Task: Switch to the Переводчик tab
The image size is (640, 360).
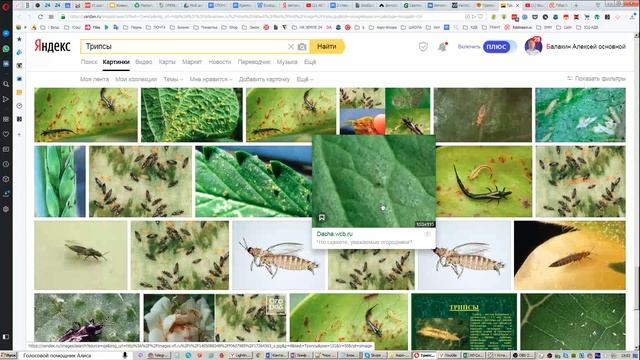Action: pos(254,62)
